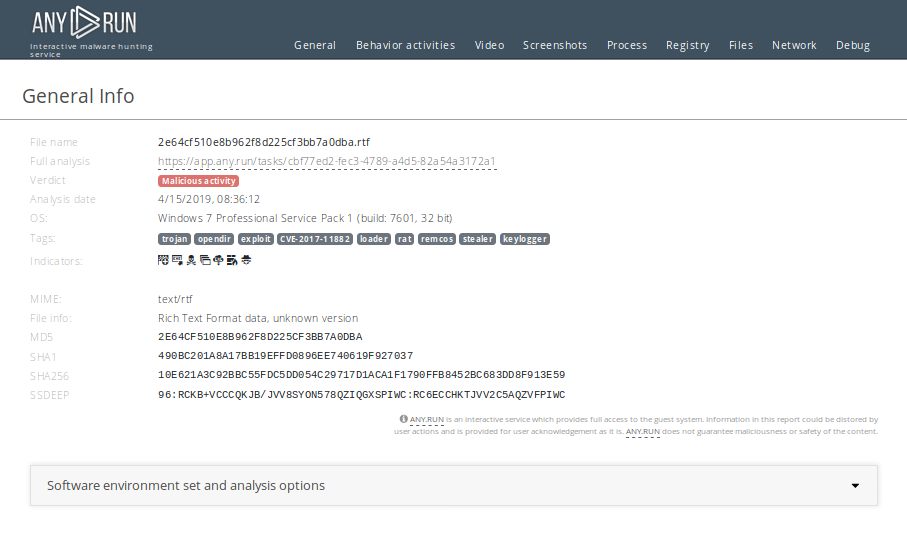Click the last indicator icon in Indicators row
907x536 pixels.
(244, 260)
